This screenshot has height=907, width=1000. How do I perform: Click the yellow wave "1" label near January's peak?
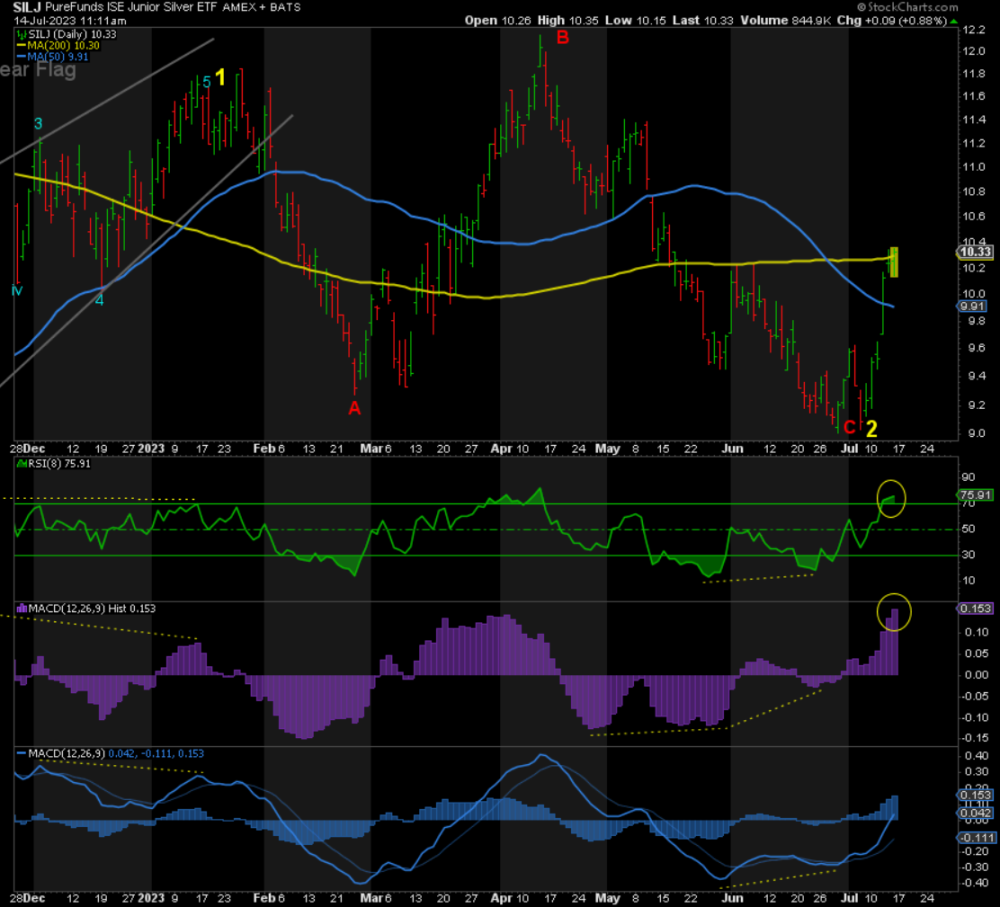(220, 78)
